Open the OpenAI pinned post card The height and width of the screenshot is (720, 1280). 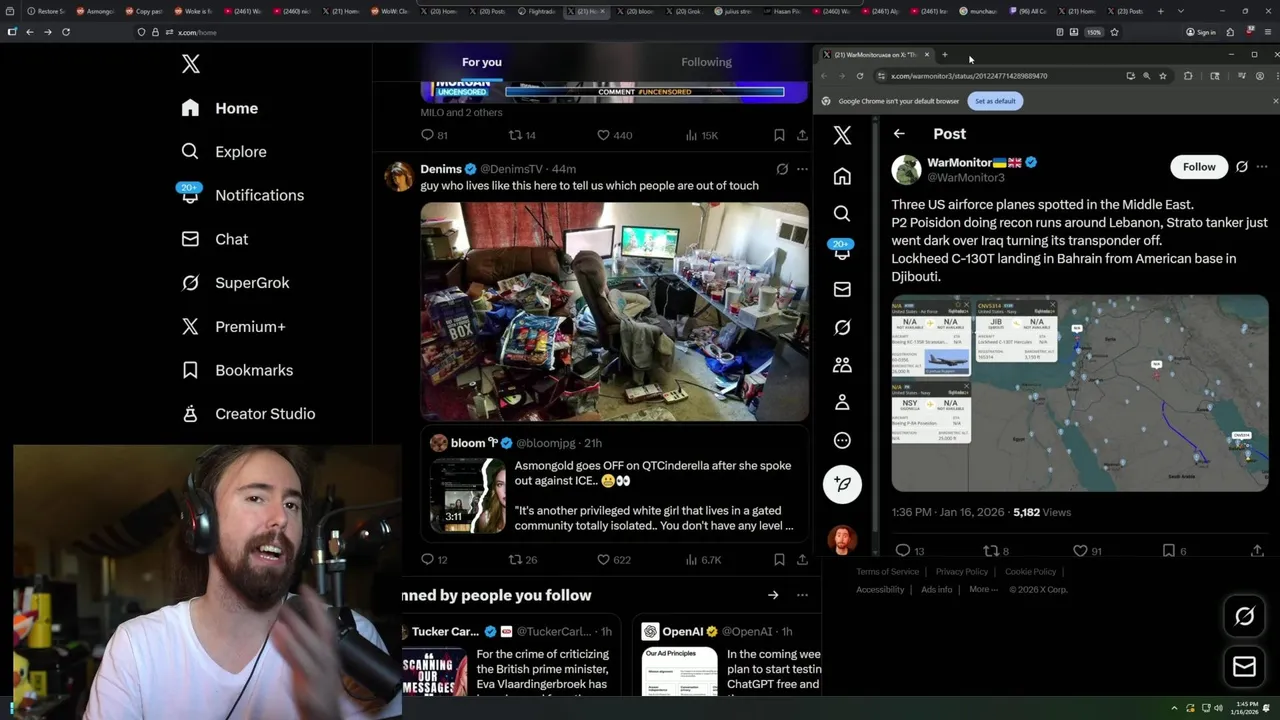coord(727,655)
